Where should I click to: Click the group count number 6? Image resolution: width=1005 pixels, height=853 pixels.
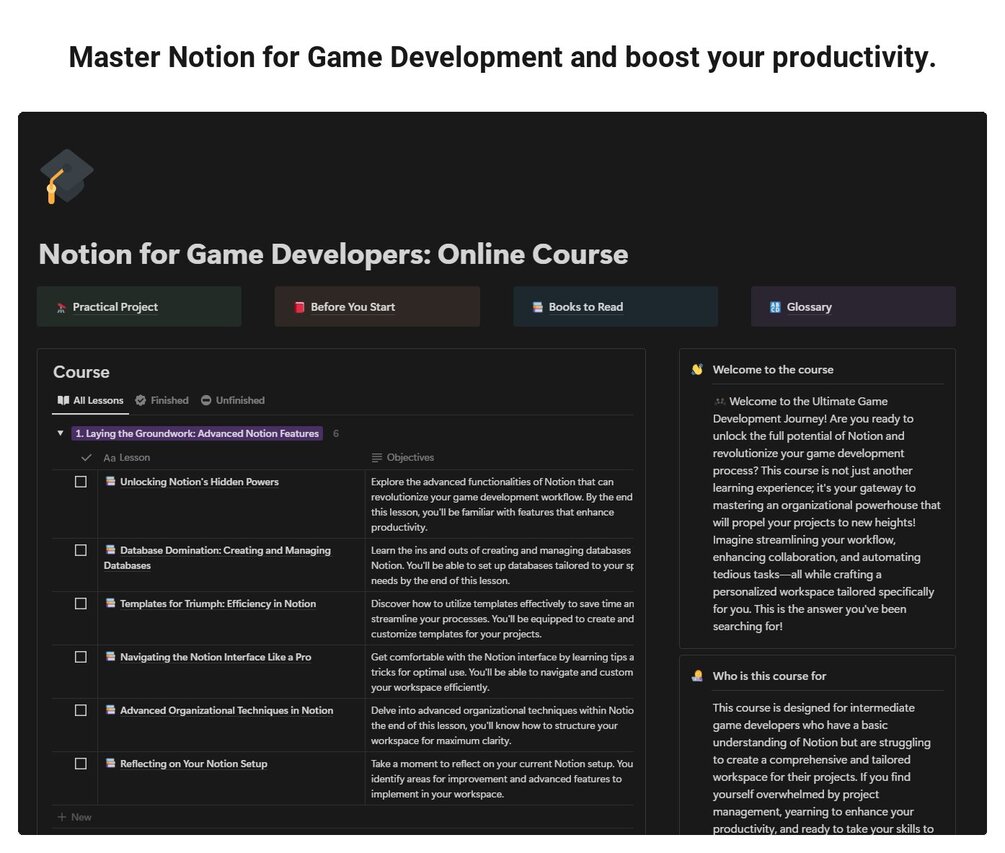(336, 433)
